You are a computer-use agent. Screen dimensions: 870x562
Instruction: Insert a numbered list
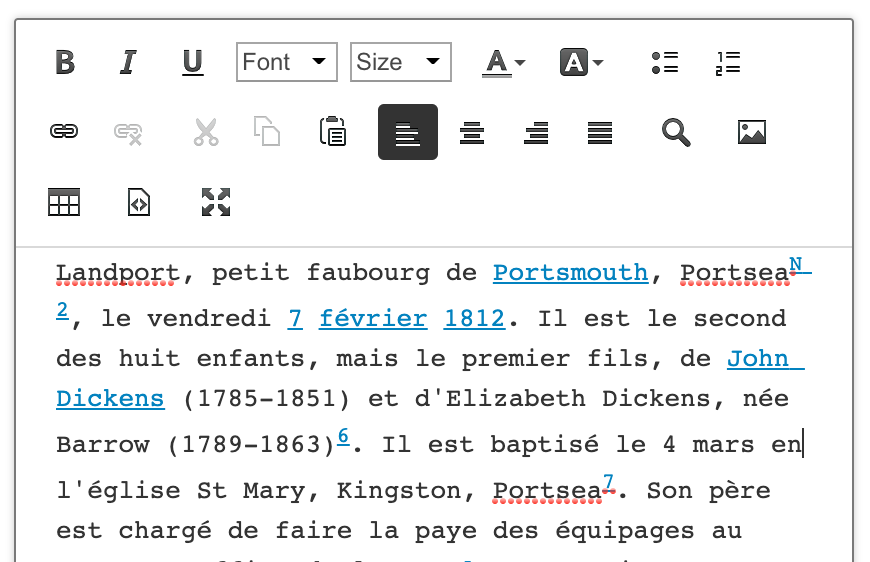coord(728,62)
